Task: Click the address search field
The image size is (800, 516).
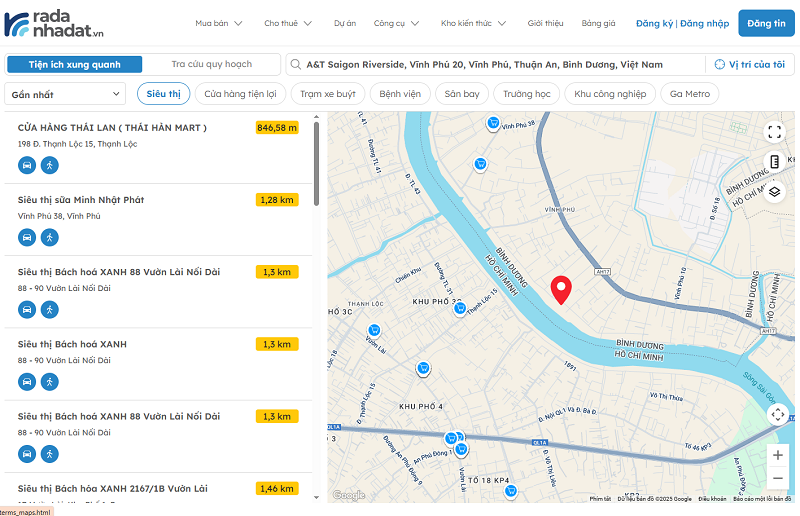Action: (490, 64)
